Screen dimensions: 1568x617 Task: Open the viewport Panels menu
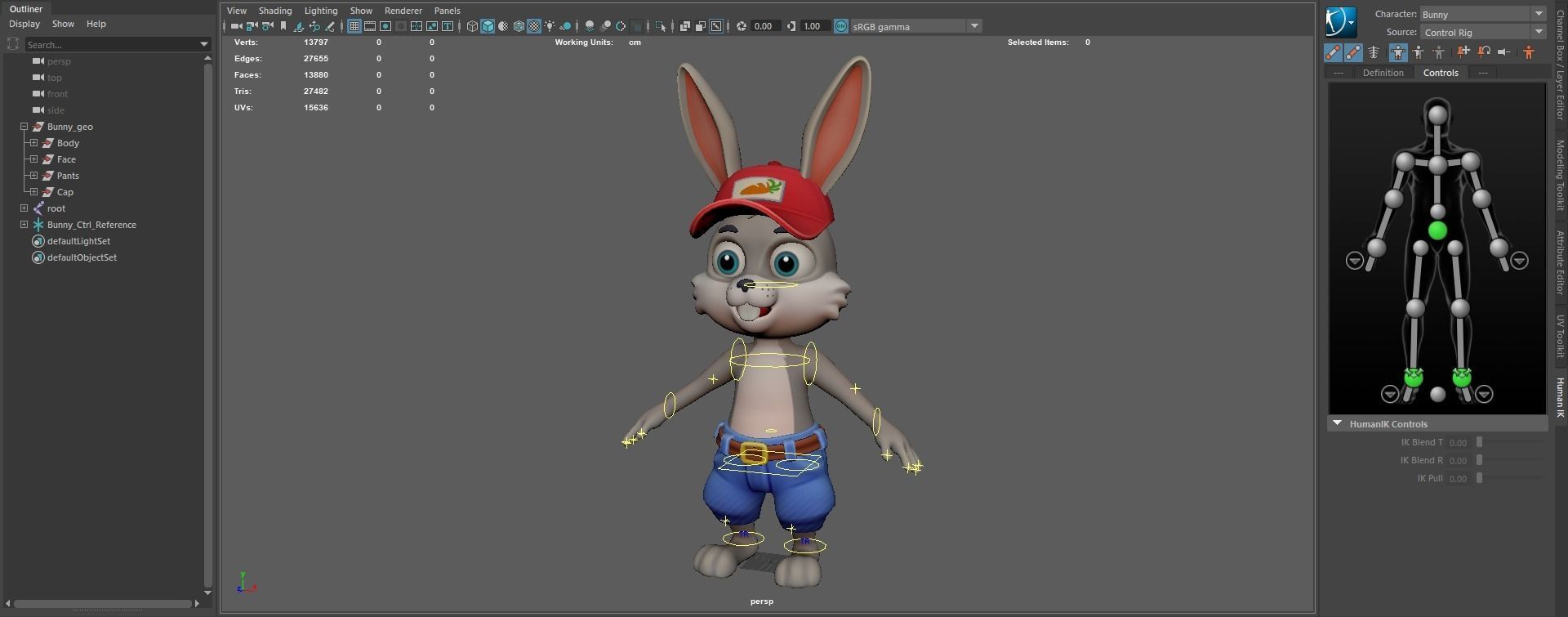(x=448, y=11)
